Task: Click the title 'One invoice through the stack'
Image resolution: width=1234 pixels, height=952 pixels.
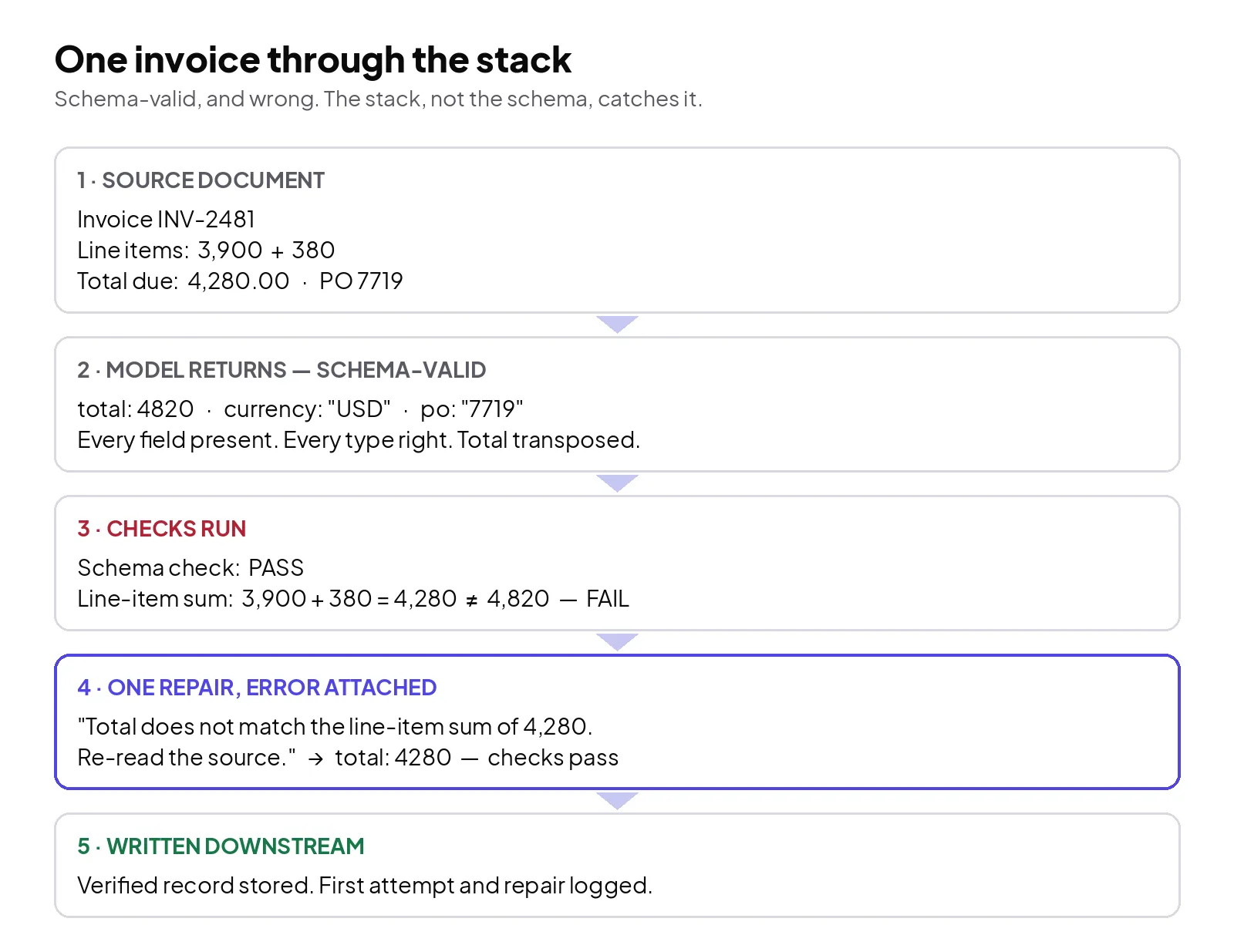Action: tap(313, 60)
